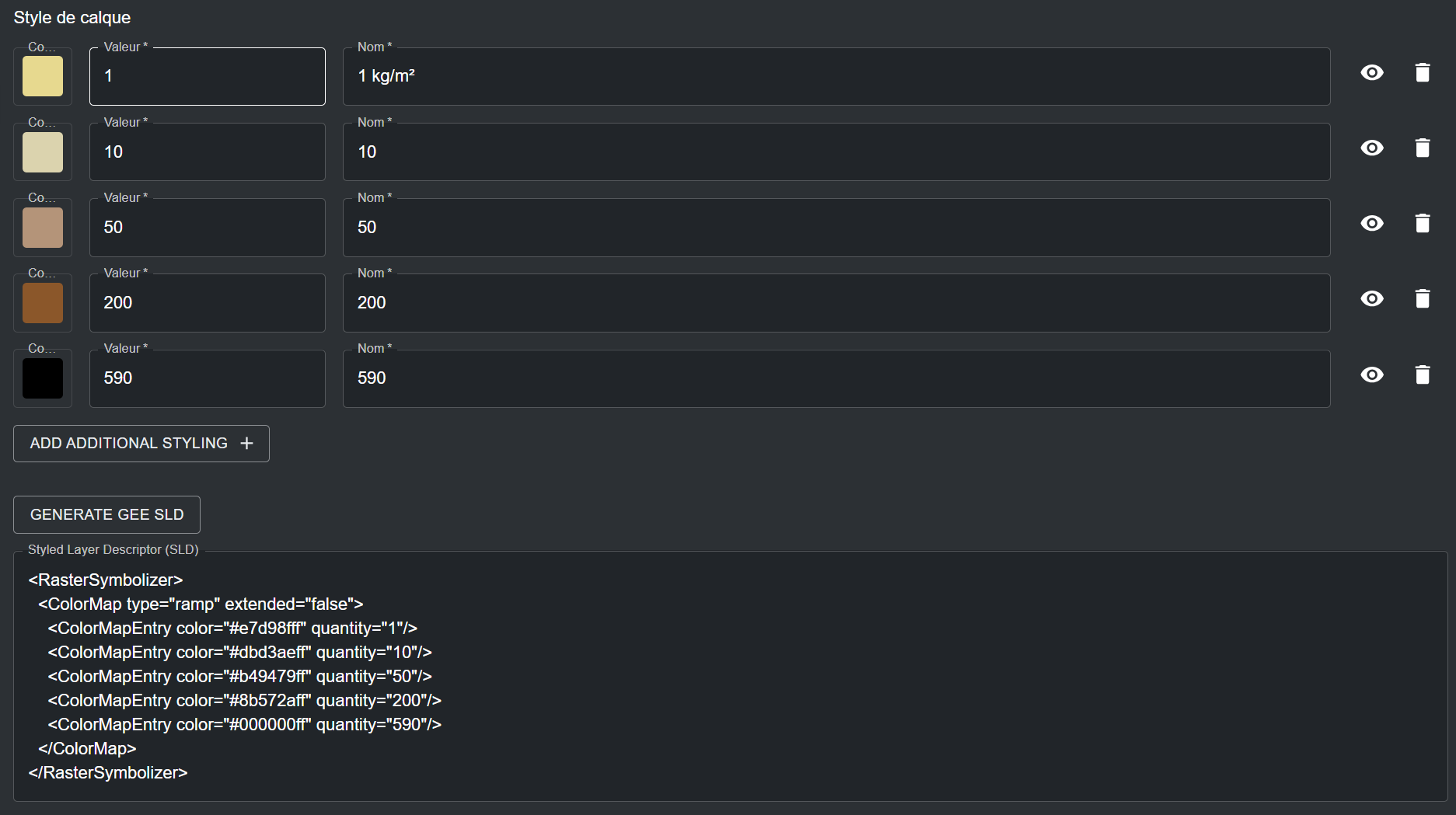This screenshot has width=1456, height=815.
Task: Focus the Valeur field containing 590
Action: pyautogui.click(x=207, y=378)
